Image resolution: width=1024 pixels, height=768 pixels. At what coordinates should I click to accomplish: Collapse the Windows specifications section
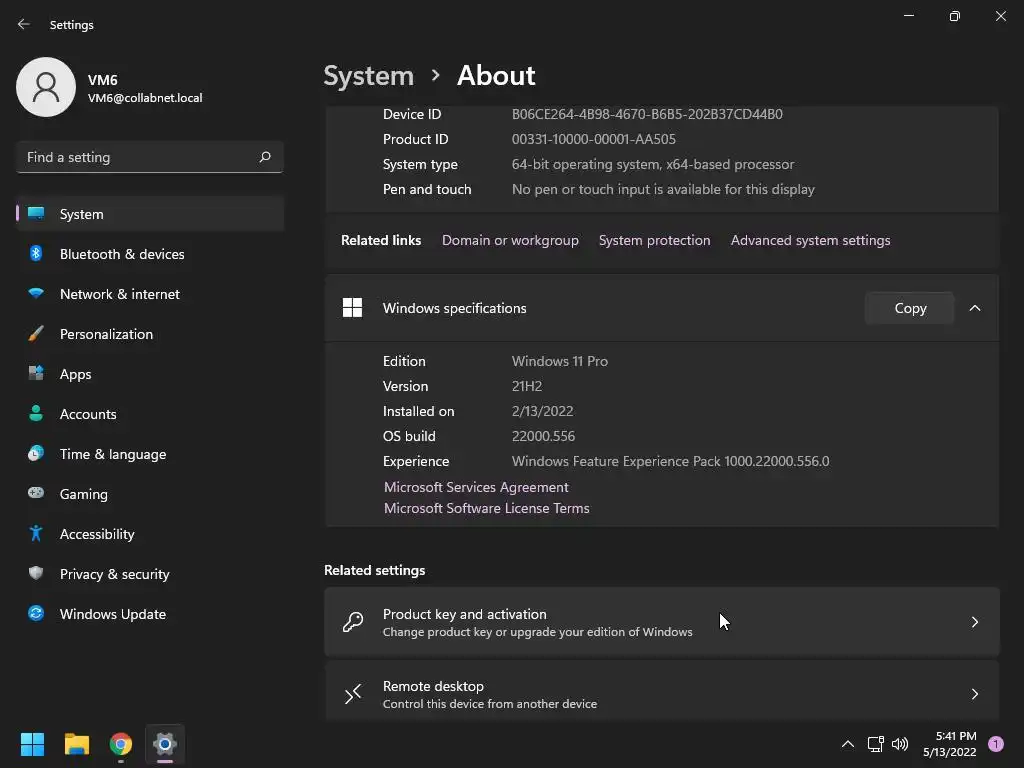click(974, 308)
